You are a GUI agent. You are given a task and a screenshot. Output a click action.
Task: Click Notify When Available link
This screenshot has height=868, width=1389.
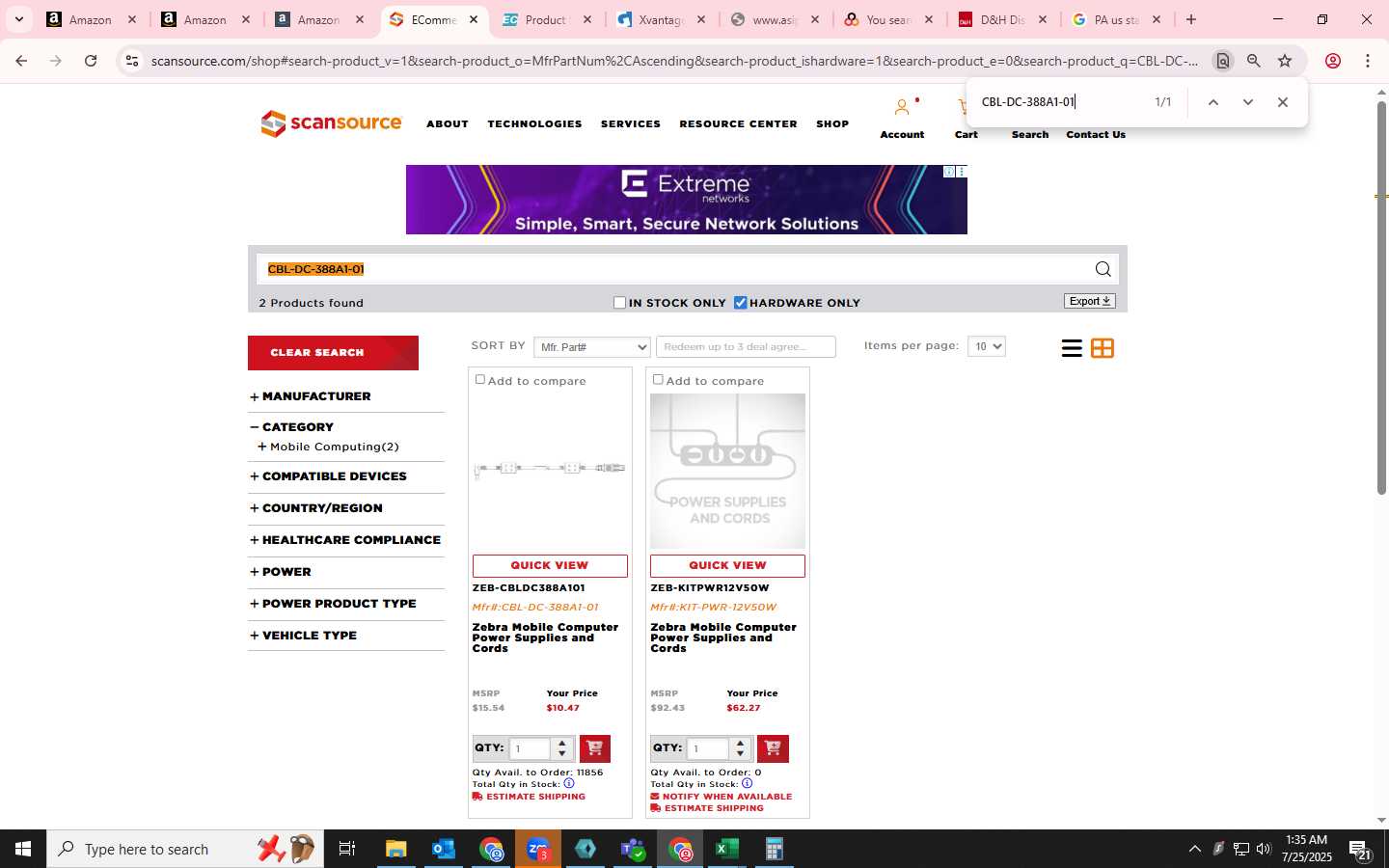coord(722,797)
